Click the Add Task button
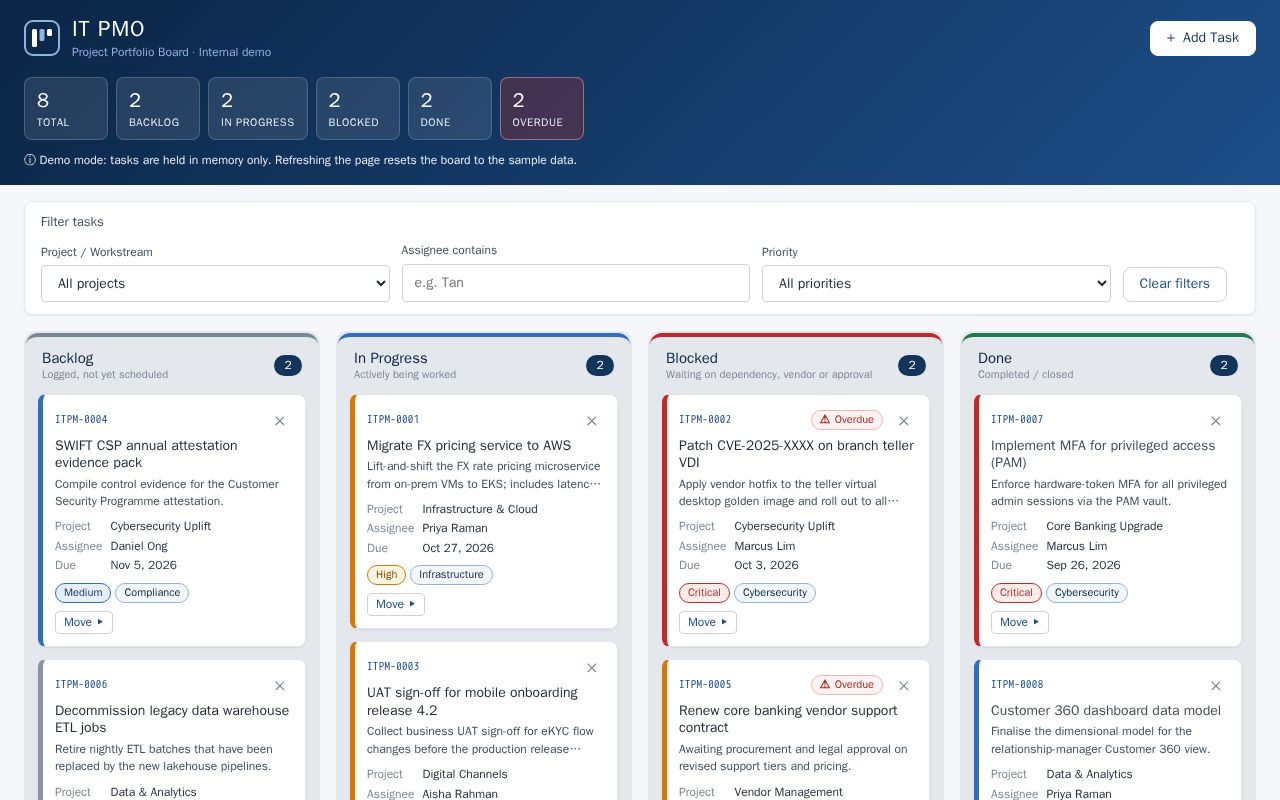1280x800 pixels. pyautogui.click(x=1203, y=38)
